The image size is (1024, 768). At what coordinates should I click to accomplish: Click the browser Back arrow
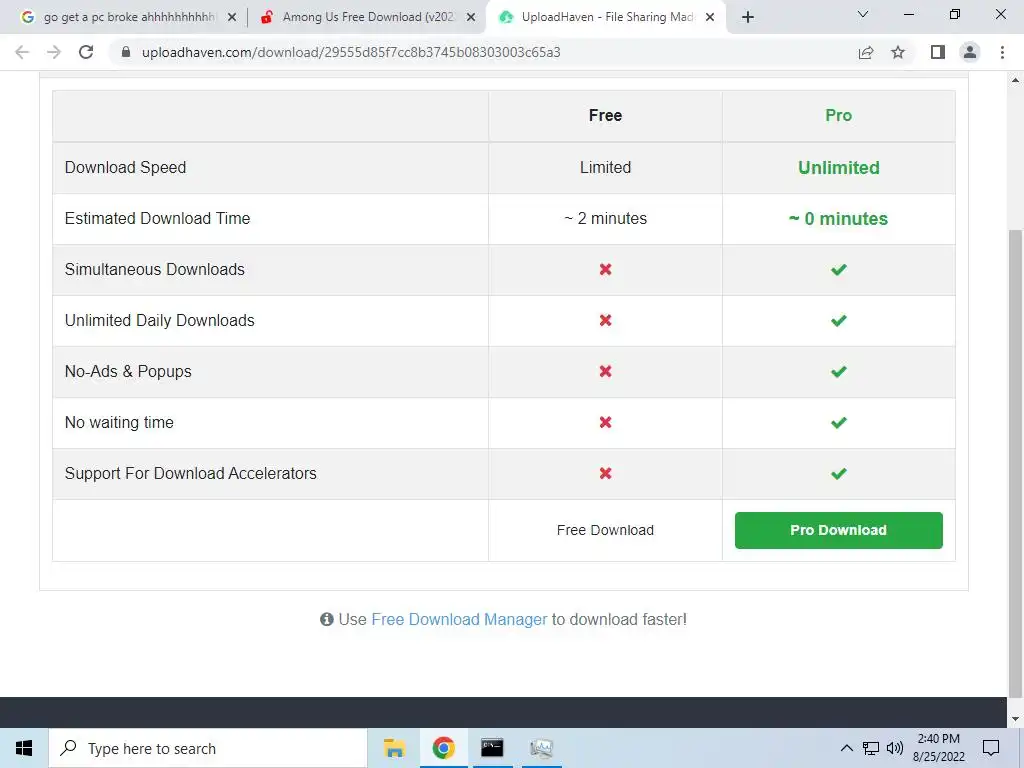tap(22, 52)
